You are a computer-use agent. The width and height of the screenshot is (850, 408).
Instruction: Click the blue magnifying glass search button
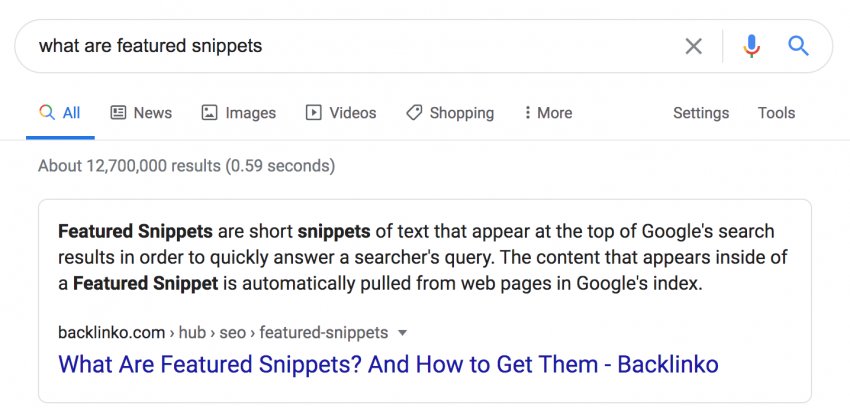pos(798,46)
